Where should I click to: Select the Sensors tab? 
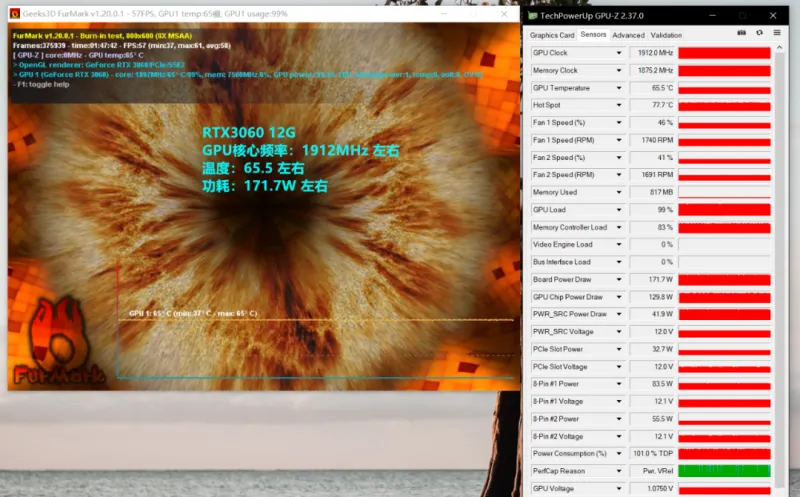pyautogui.click(x=593, y=34)
